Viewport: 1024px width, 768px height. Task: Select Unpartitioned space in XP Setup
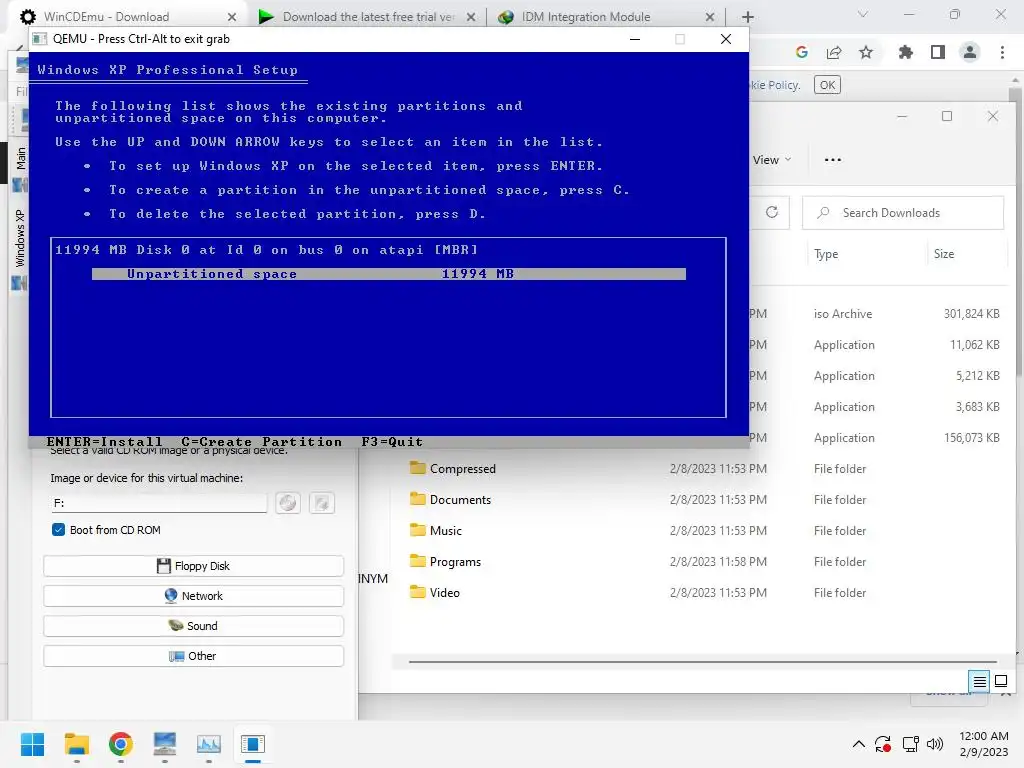(x=389, y=274)
